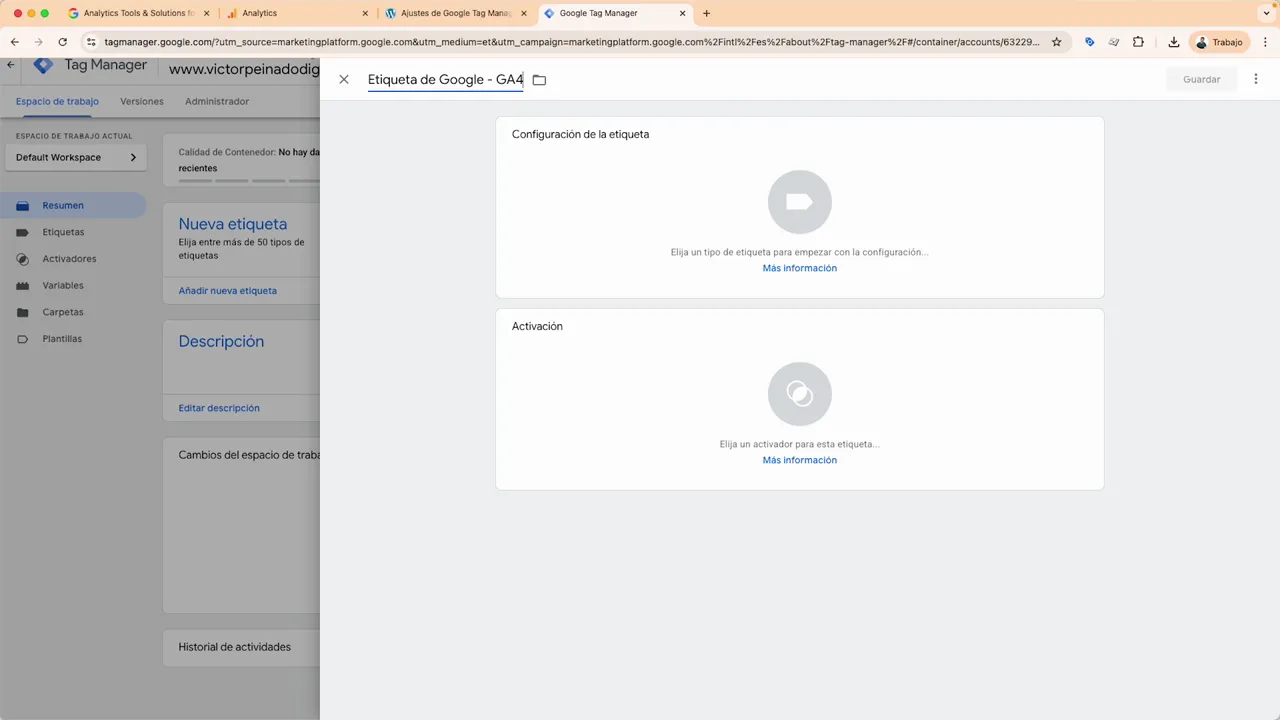Screen dimensions: 1280x720
Task: Open Tag Assistant in the browser toolbar
Action: pos(1090,42)
